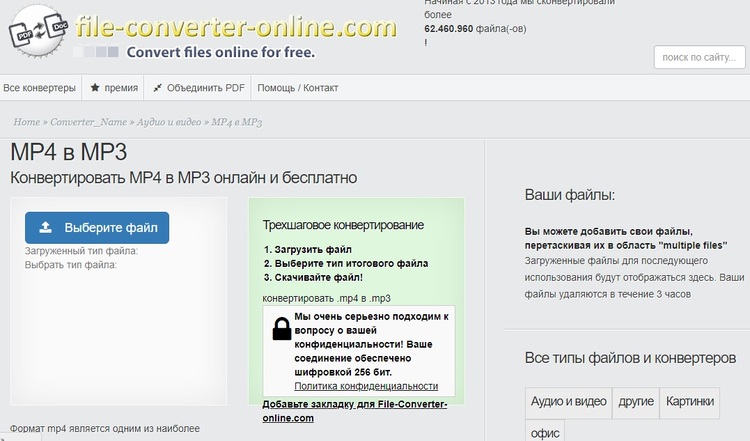The height and width of the screenshot is (441, 750).
Task: Open Объединить PDF from the navigation bar
Action: tap(198, 88)
